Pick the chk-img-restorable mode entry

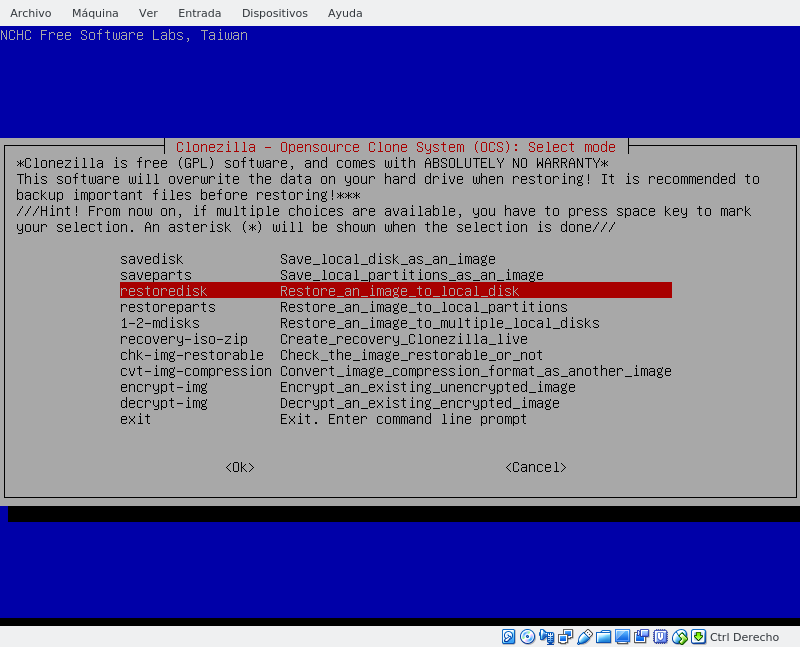pos(396,355)
